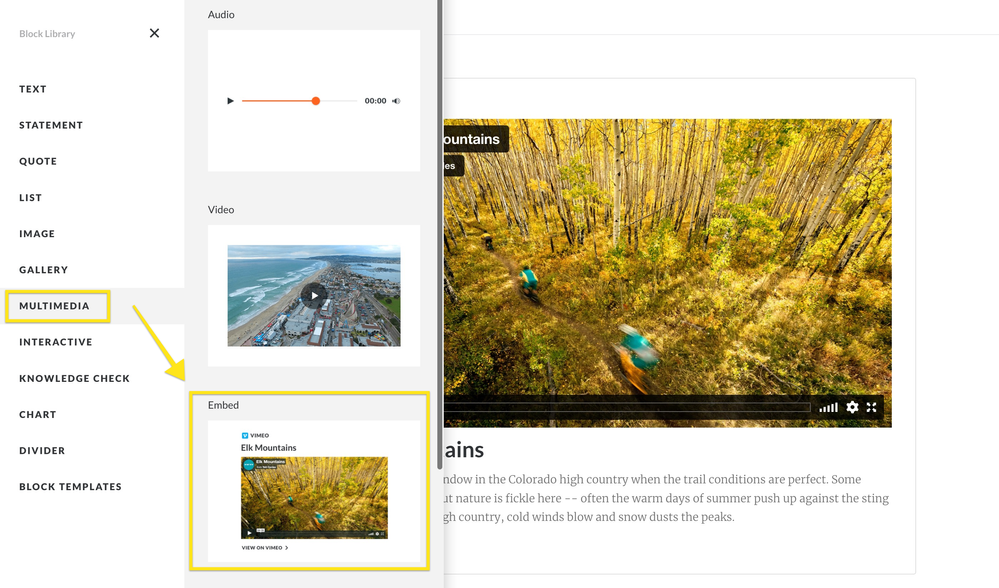Open the Statement block category
The image size is (999, 588).
click(x=51, y=125)
